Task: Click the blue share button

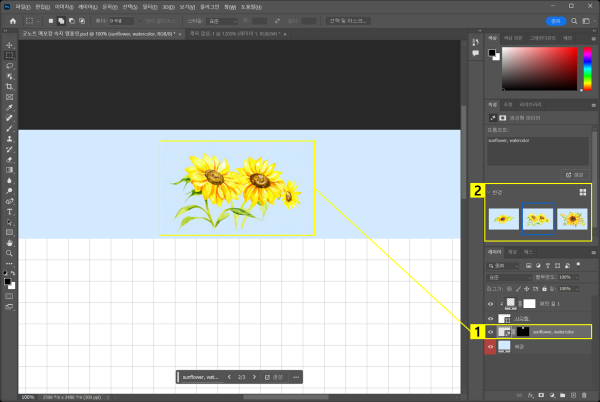Action: click(x=557, y=19)
